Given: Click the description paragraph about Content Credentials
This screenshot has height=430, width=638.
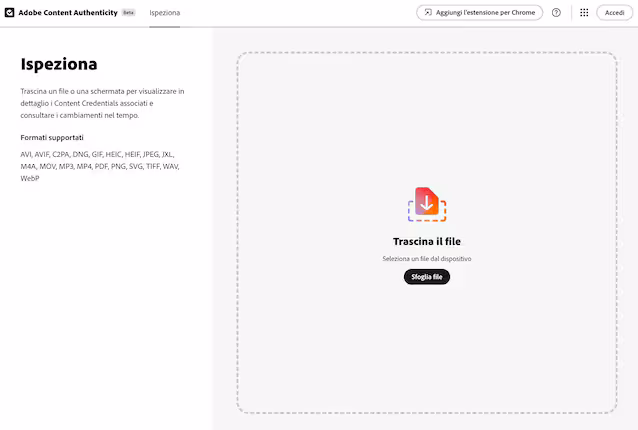Looking at the screenshot, I should (102, 103).
